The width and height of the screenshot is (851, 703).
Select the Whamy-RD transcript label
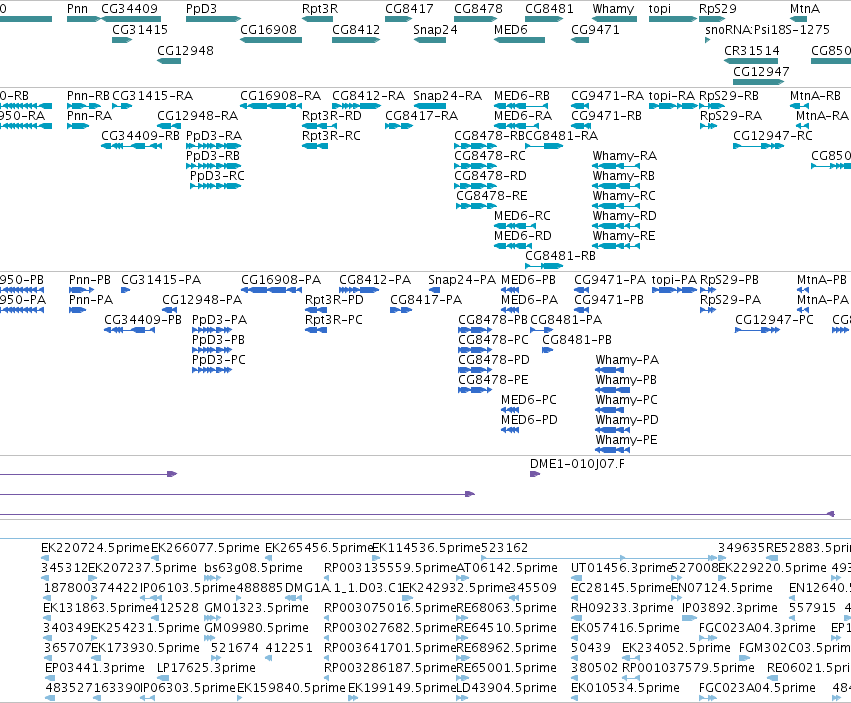pyautogui.click(x=625, y=216)
